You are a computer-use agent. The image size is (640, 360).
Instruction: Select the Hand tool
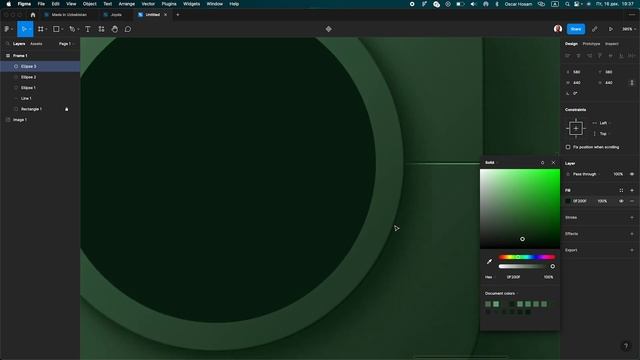pos(115,29)
